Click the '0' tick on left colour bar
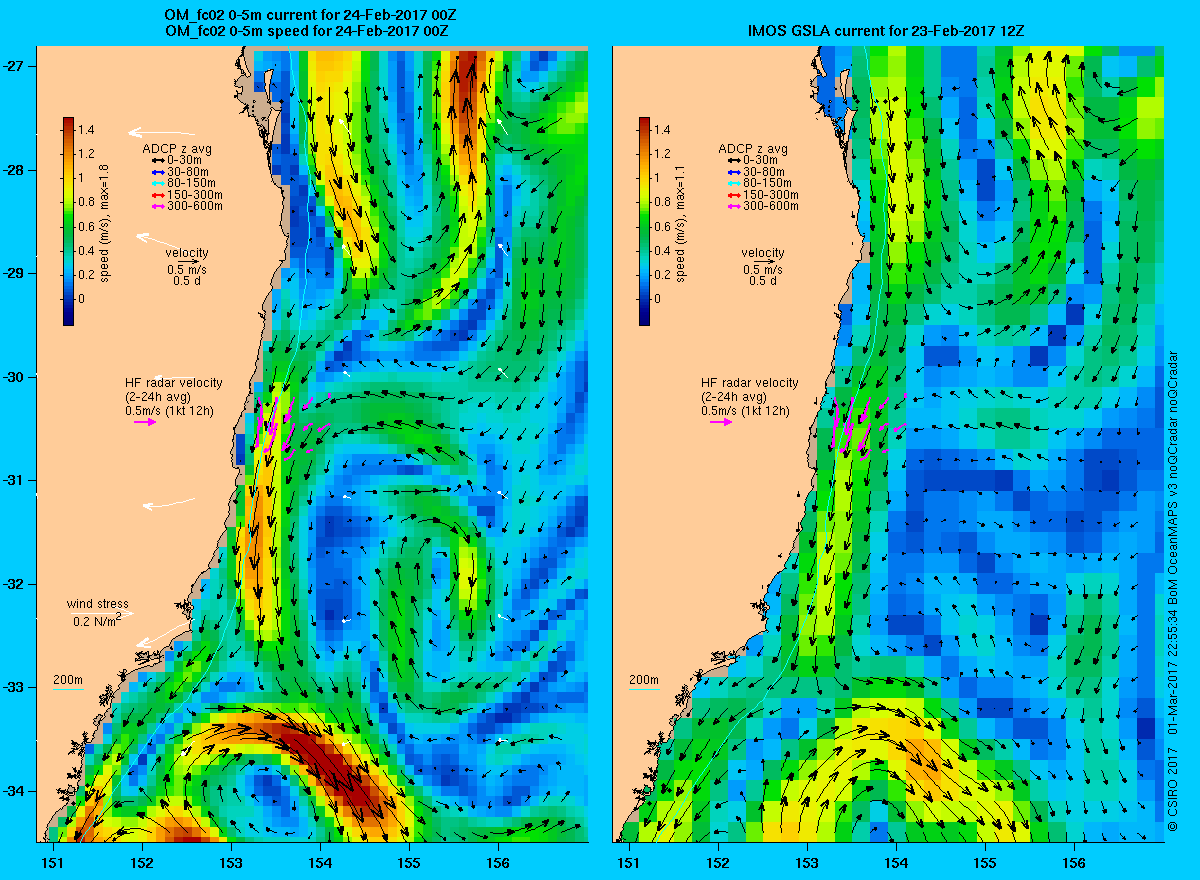 pos(82,298)
